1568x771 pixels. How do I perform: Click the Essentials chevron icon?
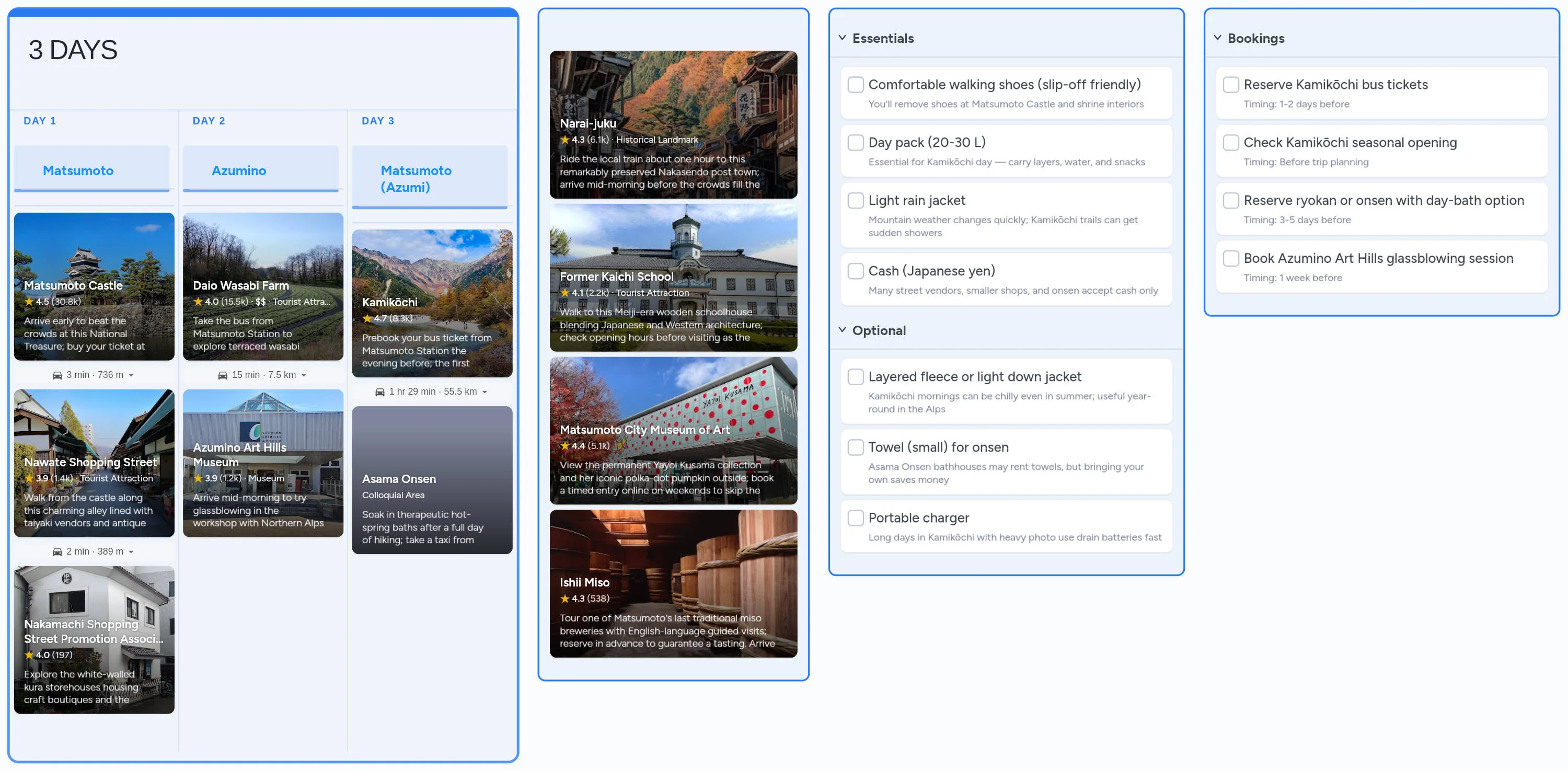(843, 38)
